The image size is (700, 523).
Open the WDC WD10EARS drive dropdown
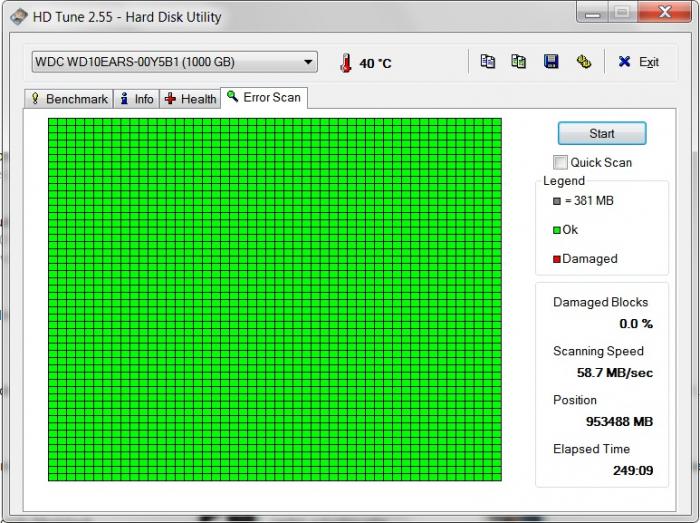pyautogui.click(x=175, y=62)
